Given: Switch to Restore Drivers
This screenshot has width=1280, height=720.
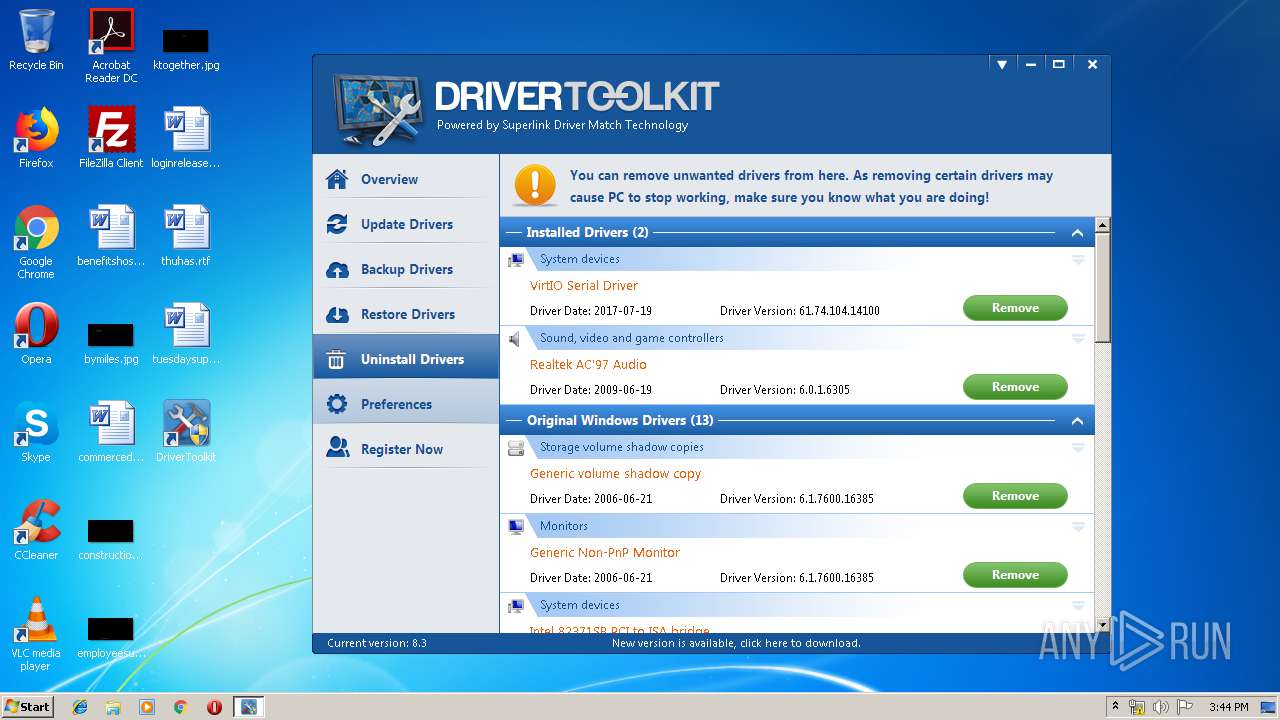Looking at the screenshot, I should (x=405, y=314).
